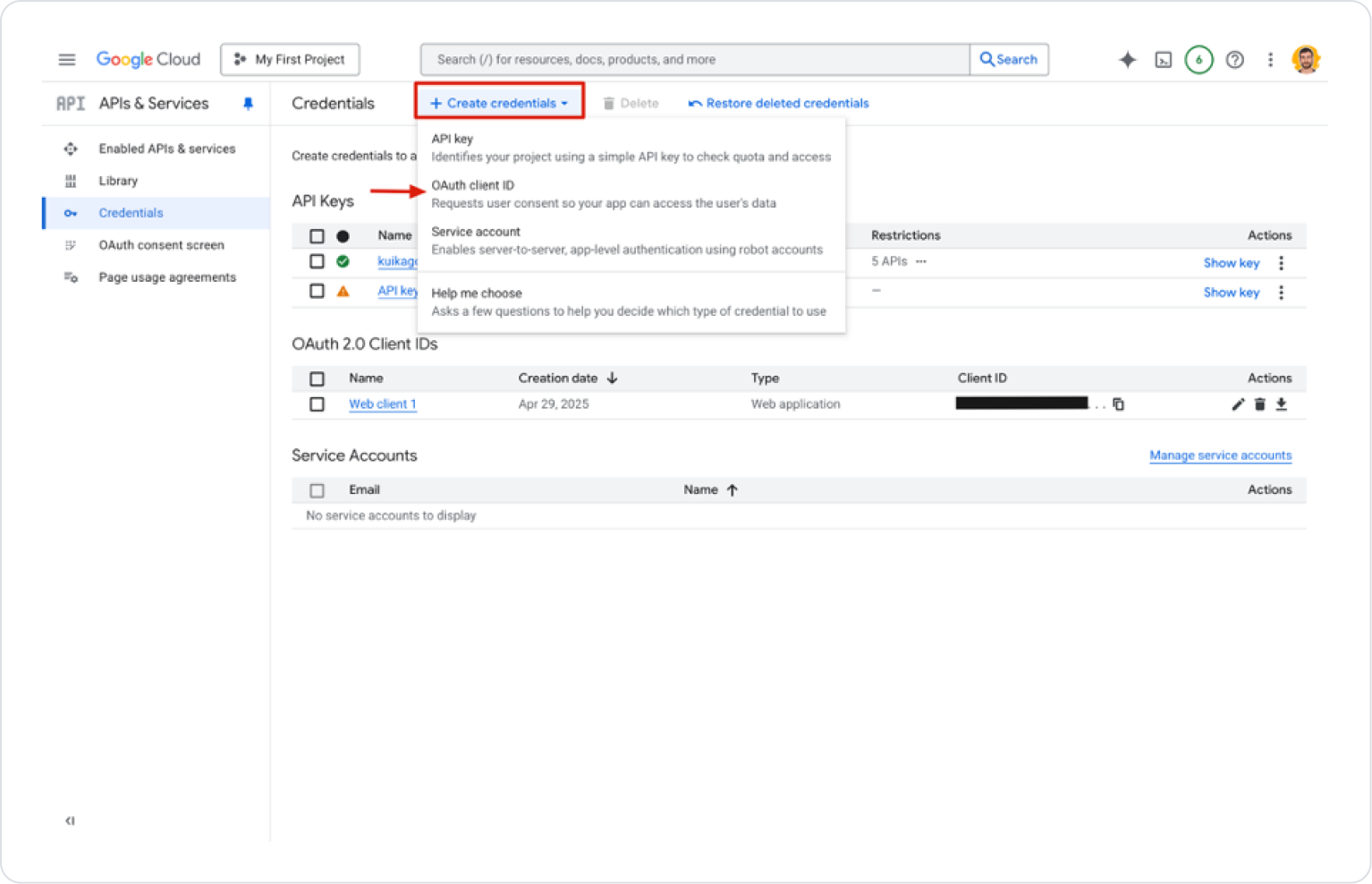Image resolution: width=1372 pixels, height=884 pixels.
Task: Select all OAuth client IDs checkbox
Action: [317, 378]
